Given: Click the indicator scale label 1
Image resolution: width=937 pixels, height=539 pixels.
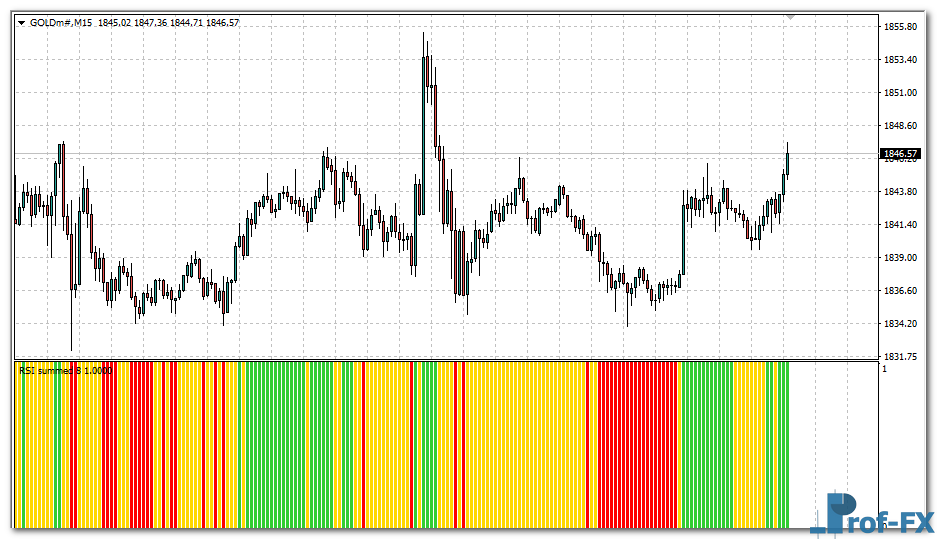Looking at the screenshot, I should (884, 369).
